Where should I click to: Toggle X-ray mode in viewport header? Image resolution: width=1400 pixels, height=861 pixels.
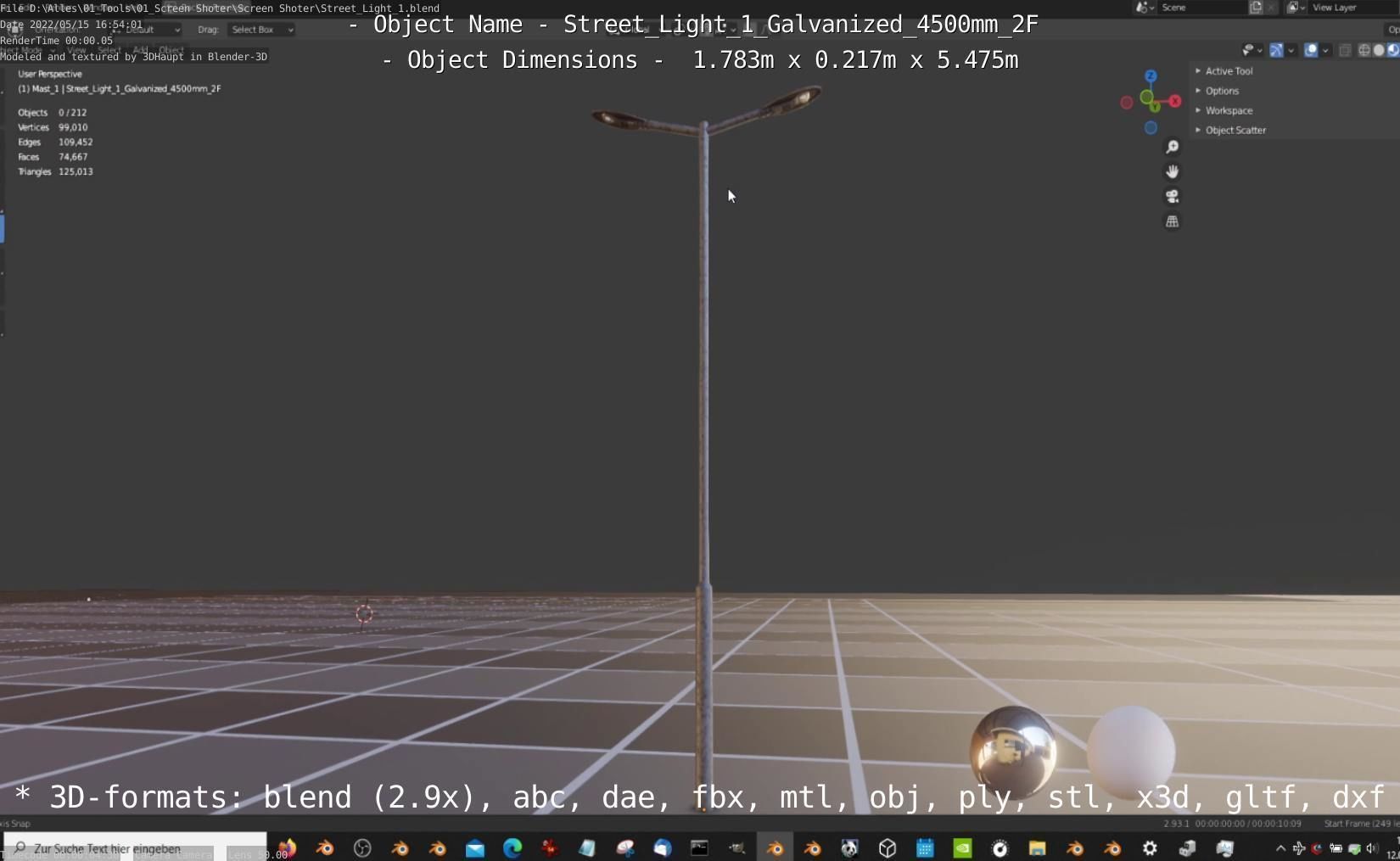click(1345, 50)
